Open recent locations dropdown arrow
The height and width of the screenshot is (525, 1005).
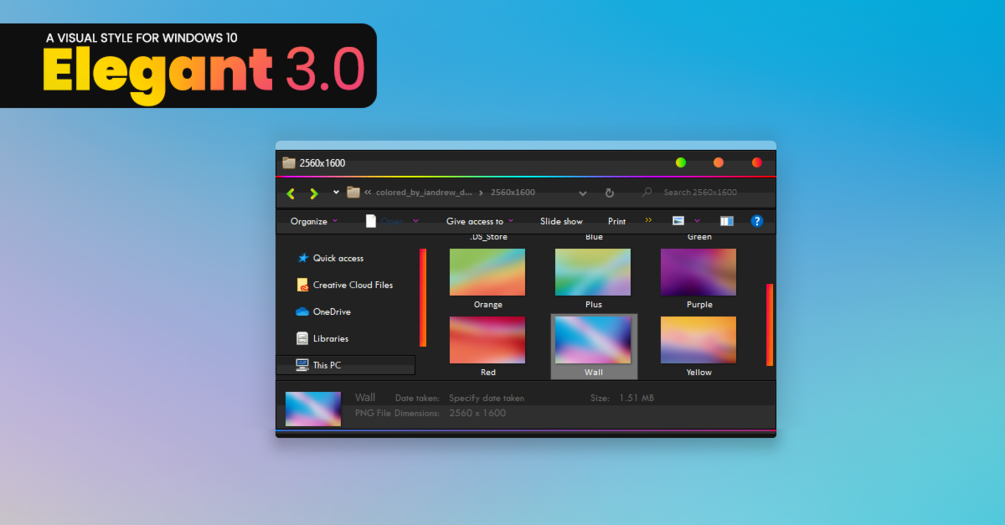pos(336,192)
